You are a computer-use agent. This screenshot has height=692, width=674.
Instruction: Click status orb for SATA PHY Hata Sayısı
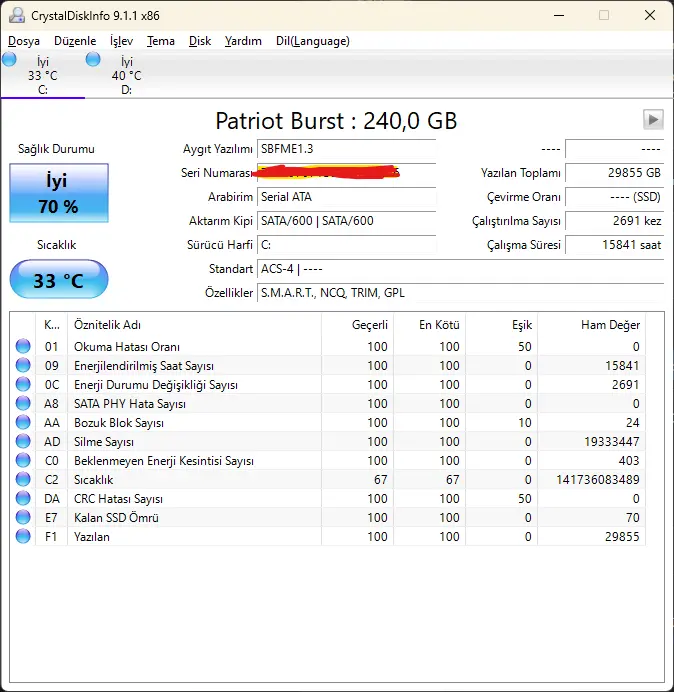[23, 403]
